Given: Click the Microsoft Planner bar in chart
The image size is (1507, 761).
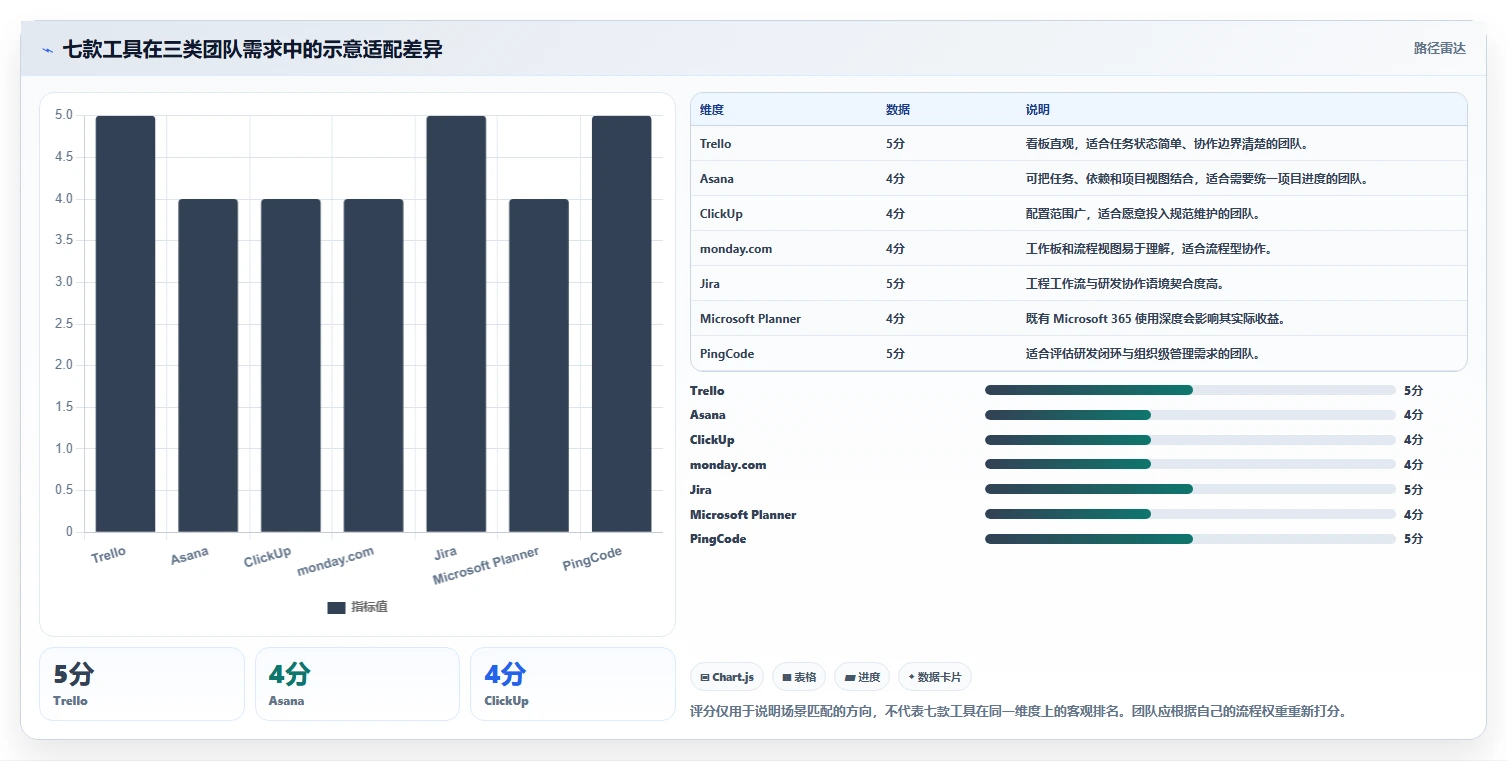Looking at the screenshot, I should pyautogui.click(x=539, y=365).
